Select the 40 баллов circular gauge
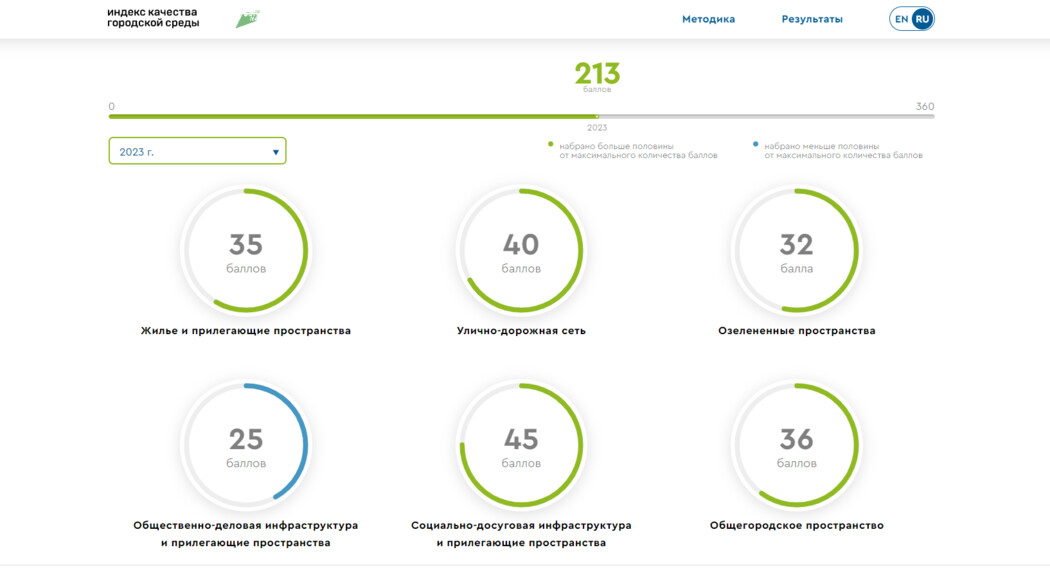This screenshot has width=1050, height=568. 521,251
